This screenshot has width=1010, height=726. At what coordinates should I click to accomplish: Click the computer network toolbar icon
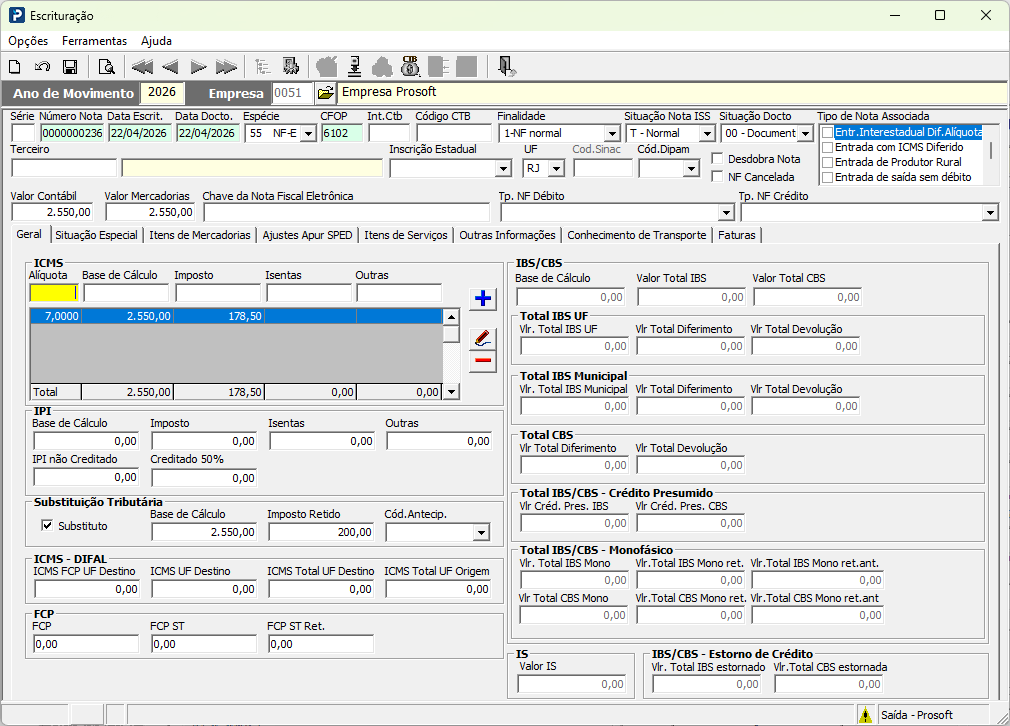291,66
